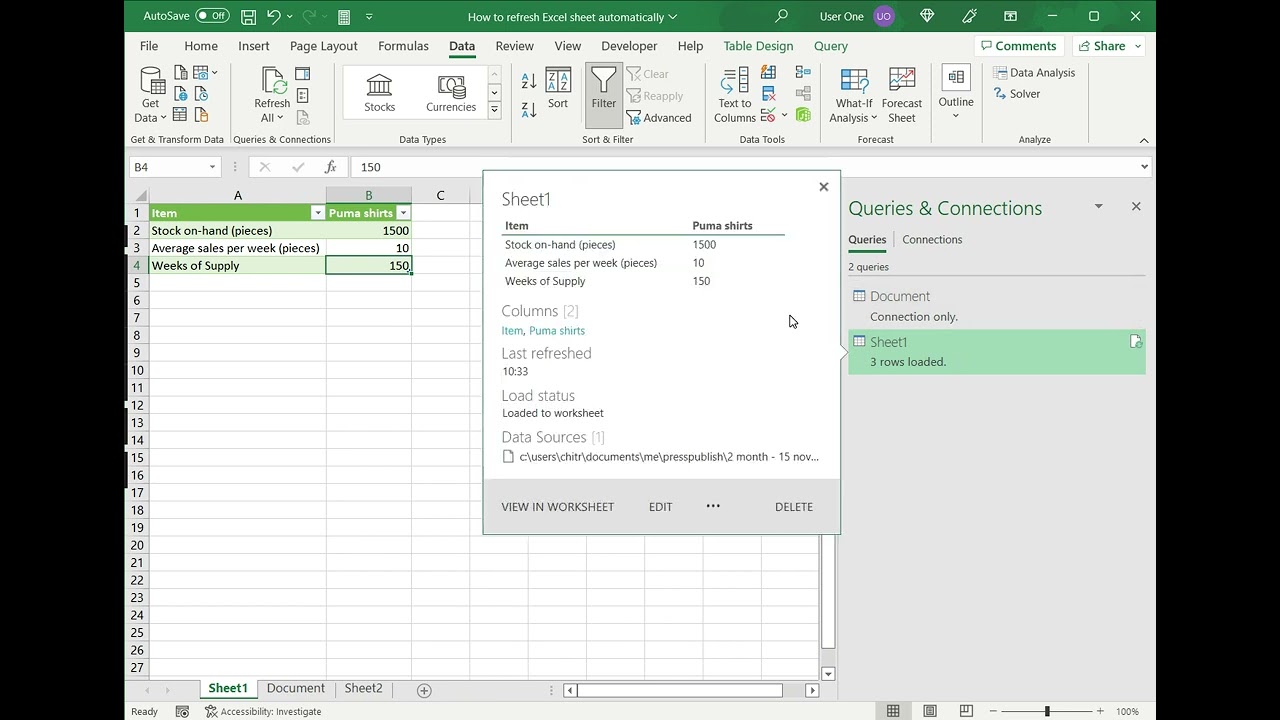Click Refresh All icon

[272, 95]
